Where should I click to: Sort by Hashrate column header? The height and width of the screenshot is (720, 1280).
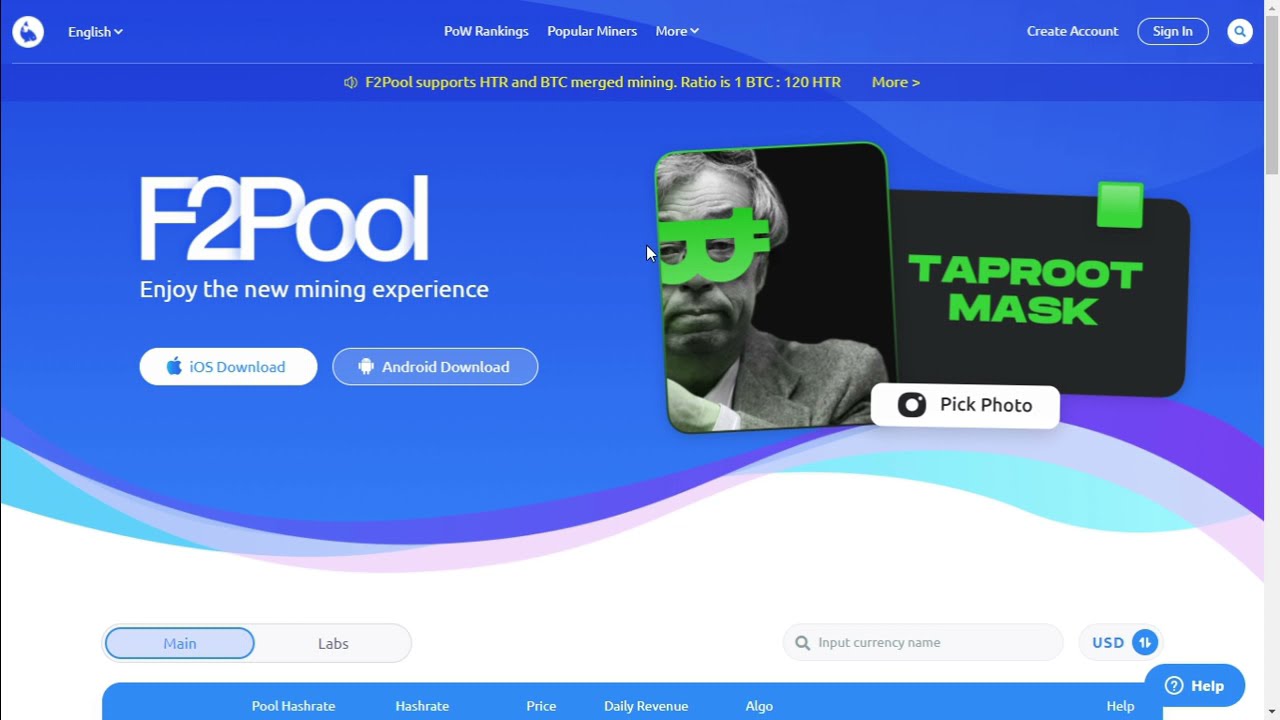click(x=422, y=706)
